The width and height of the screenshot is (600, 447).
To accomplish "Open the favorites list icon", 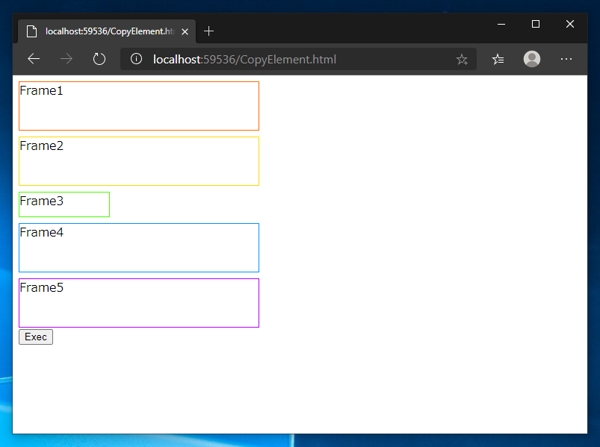I will click(x=498, y=59).
